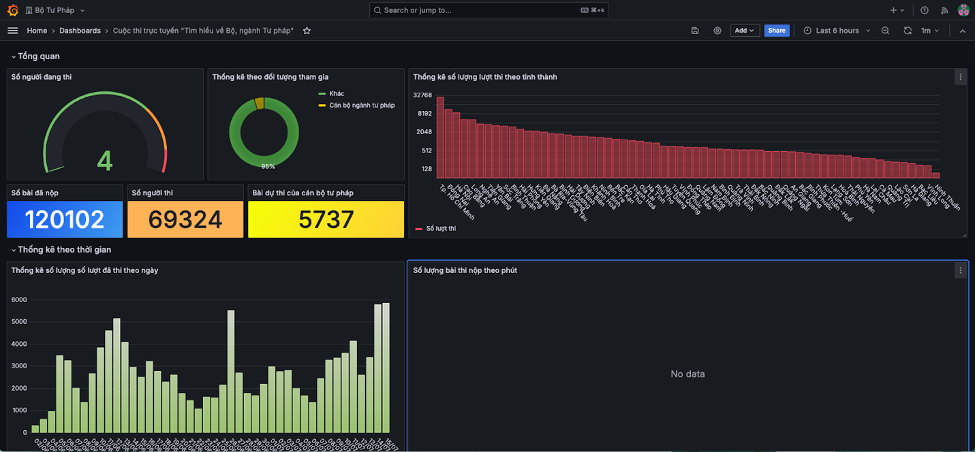This screenshot has width=977, height=452.
Task: Collapse the 'Thống kê theo thời gian' row
Action: [63, 249]
